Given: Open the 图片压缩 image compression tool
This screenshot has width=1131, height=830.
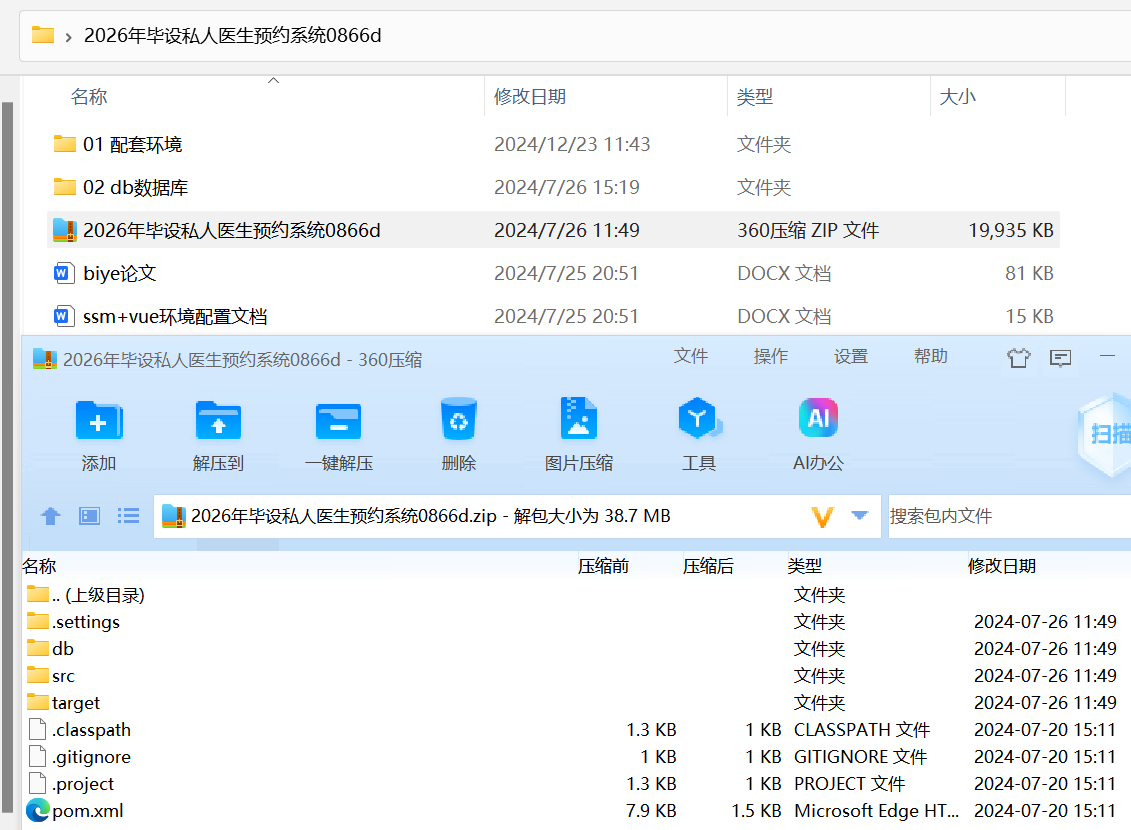Looking at the screenshot, I should point(578,418).
